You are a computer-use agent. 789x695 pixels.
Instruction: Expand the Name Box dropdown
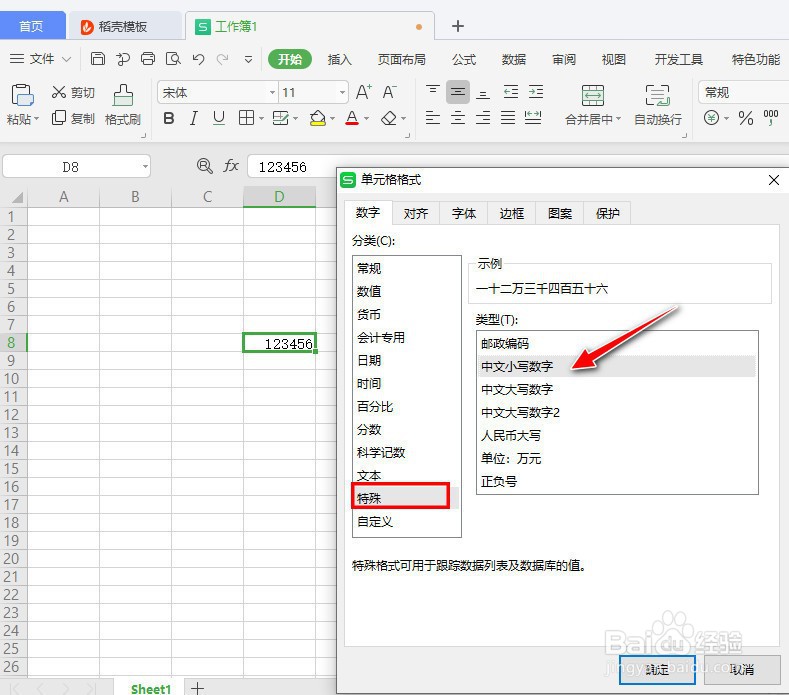tap(145, 166)
